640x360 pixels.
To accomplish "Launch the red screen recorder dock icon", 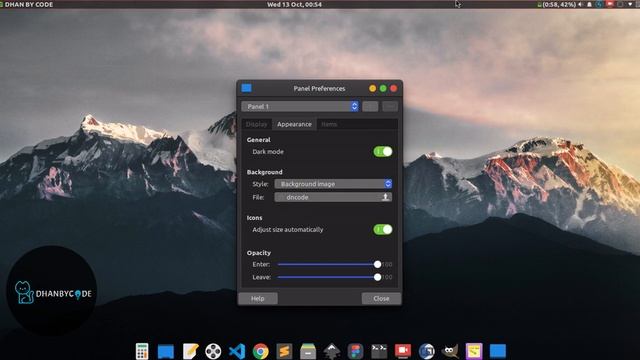I will pyautogui.click(x=402, y=351).
